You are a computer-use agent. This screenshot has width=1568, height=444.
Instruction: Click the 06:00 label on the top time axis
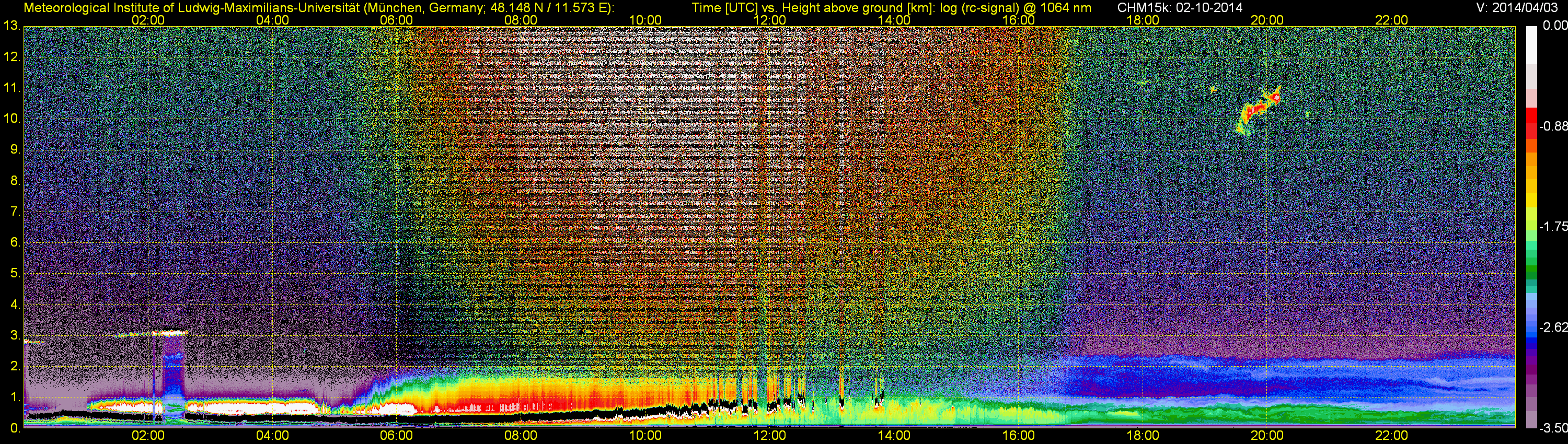tap(396, 20)
